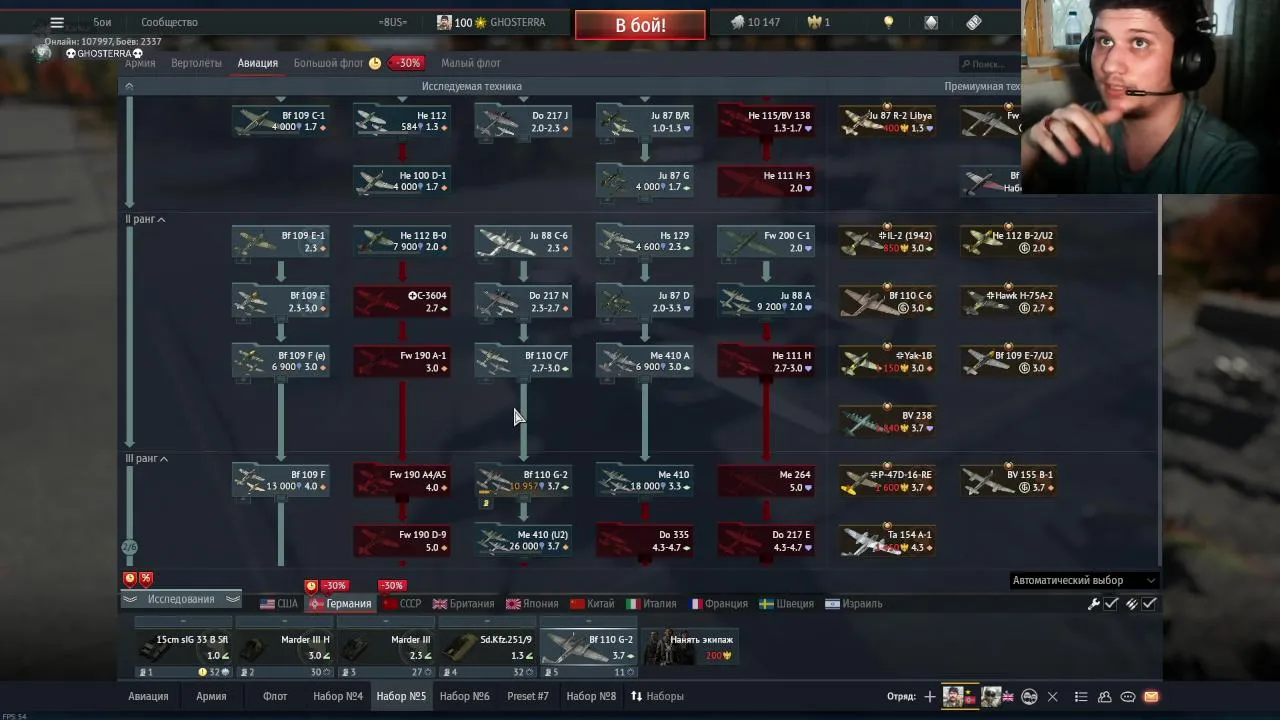This screenshot has height=720, width=1280.
Task: Switch to the Вертолёты tab
Action: [x=196, y=63]
